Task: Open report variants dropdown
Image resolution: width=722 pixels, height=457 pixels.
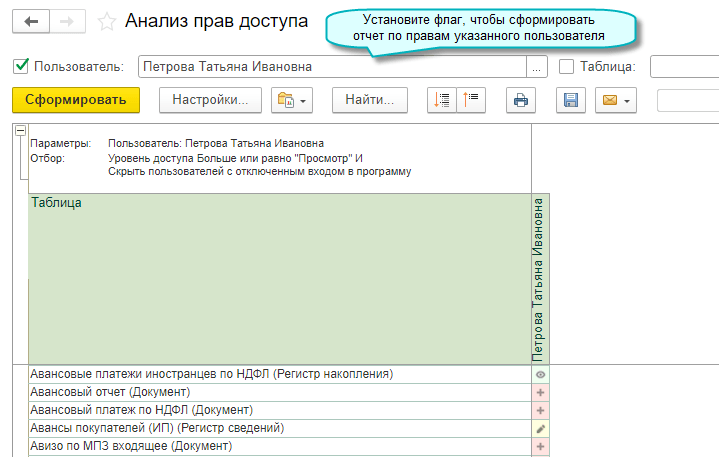Action: coord(292,100)
